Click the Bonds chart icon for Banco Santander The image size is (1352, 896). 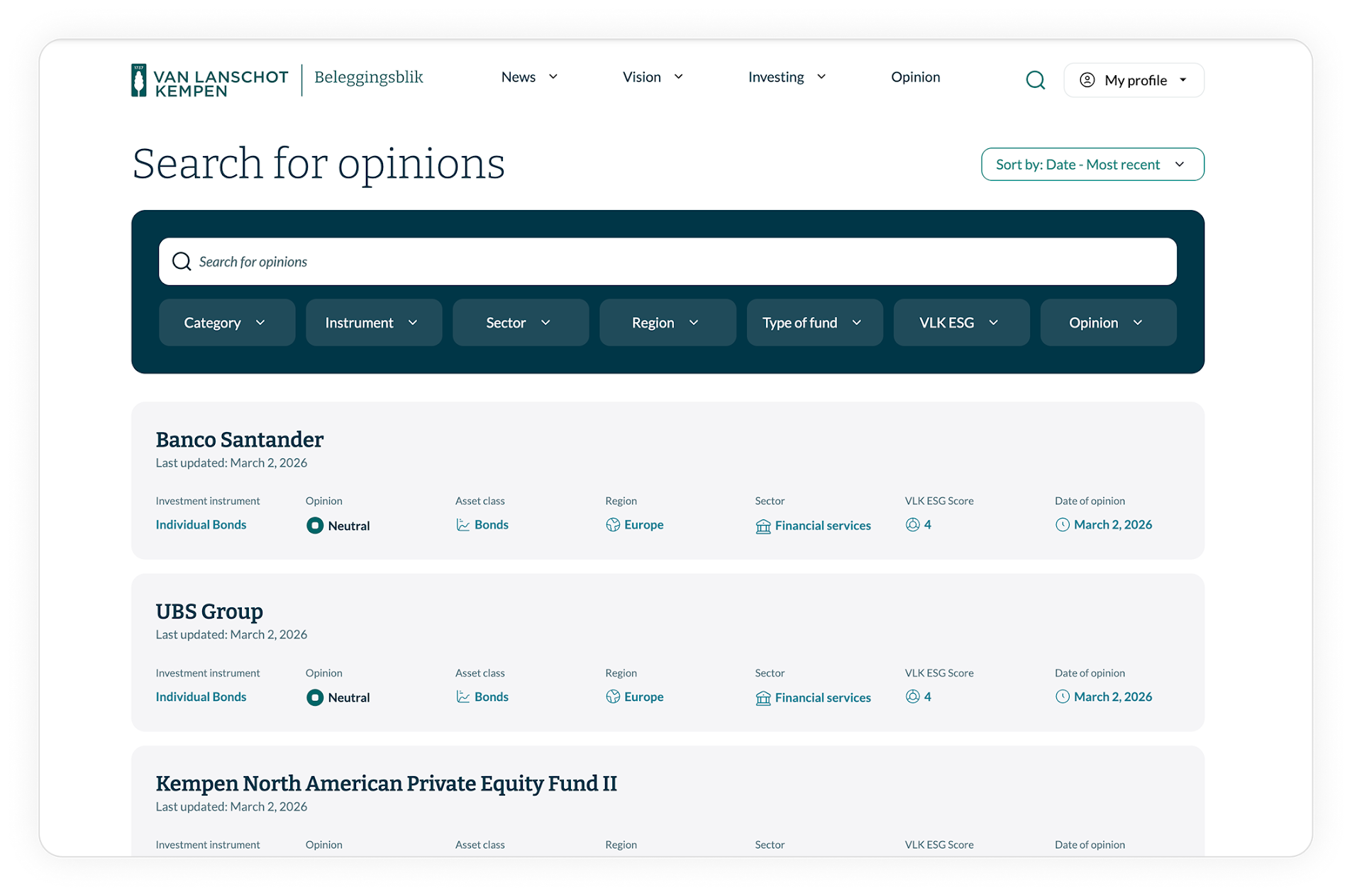tap(463, 525)
